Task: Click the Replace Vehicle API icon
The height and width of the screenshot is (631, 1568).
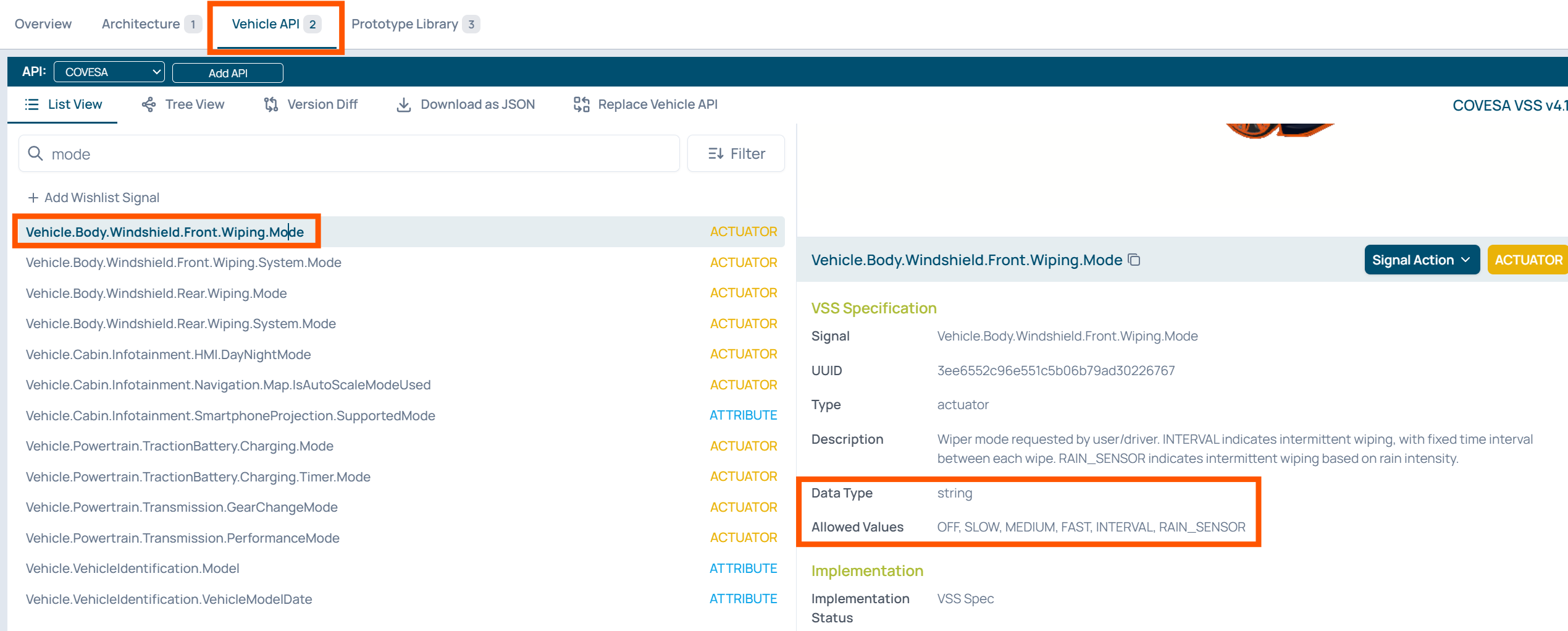Action: tap(581, 104)
